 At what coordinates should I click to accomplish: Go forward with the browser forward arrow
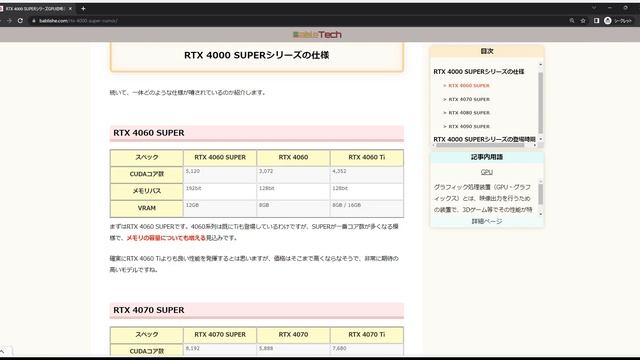[9, 20]
